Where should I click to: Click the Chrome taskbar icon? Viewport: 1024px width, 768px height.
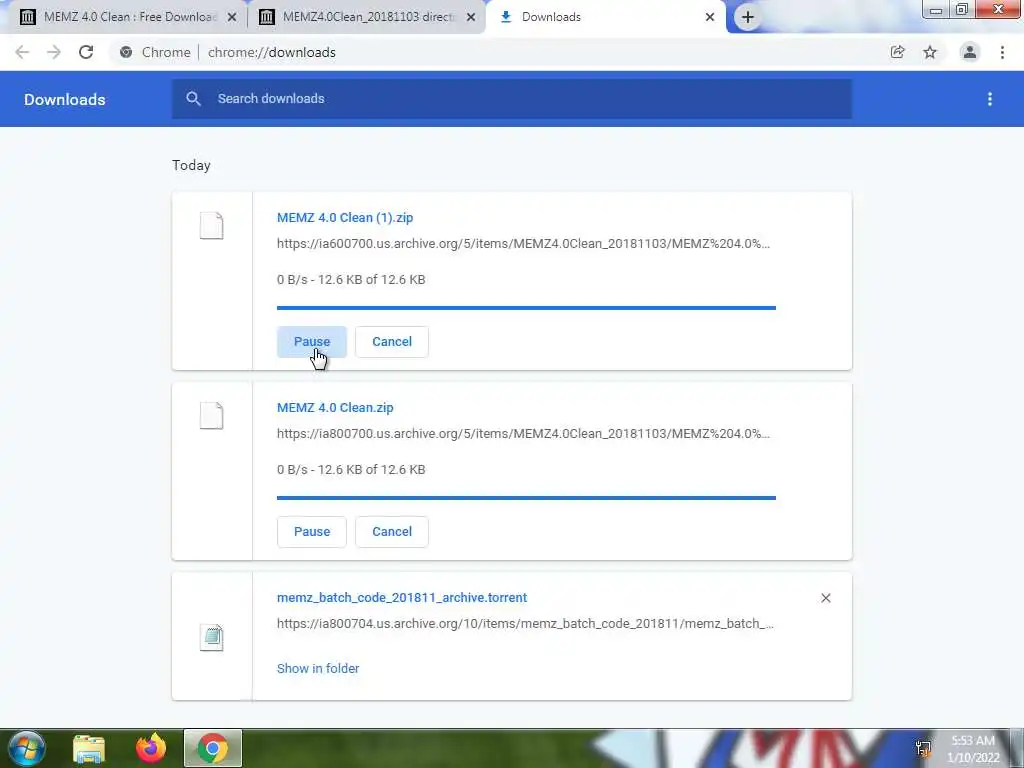pos(213,748)
